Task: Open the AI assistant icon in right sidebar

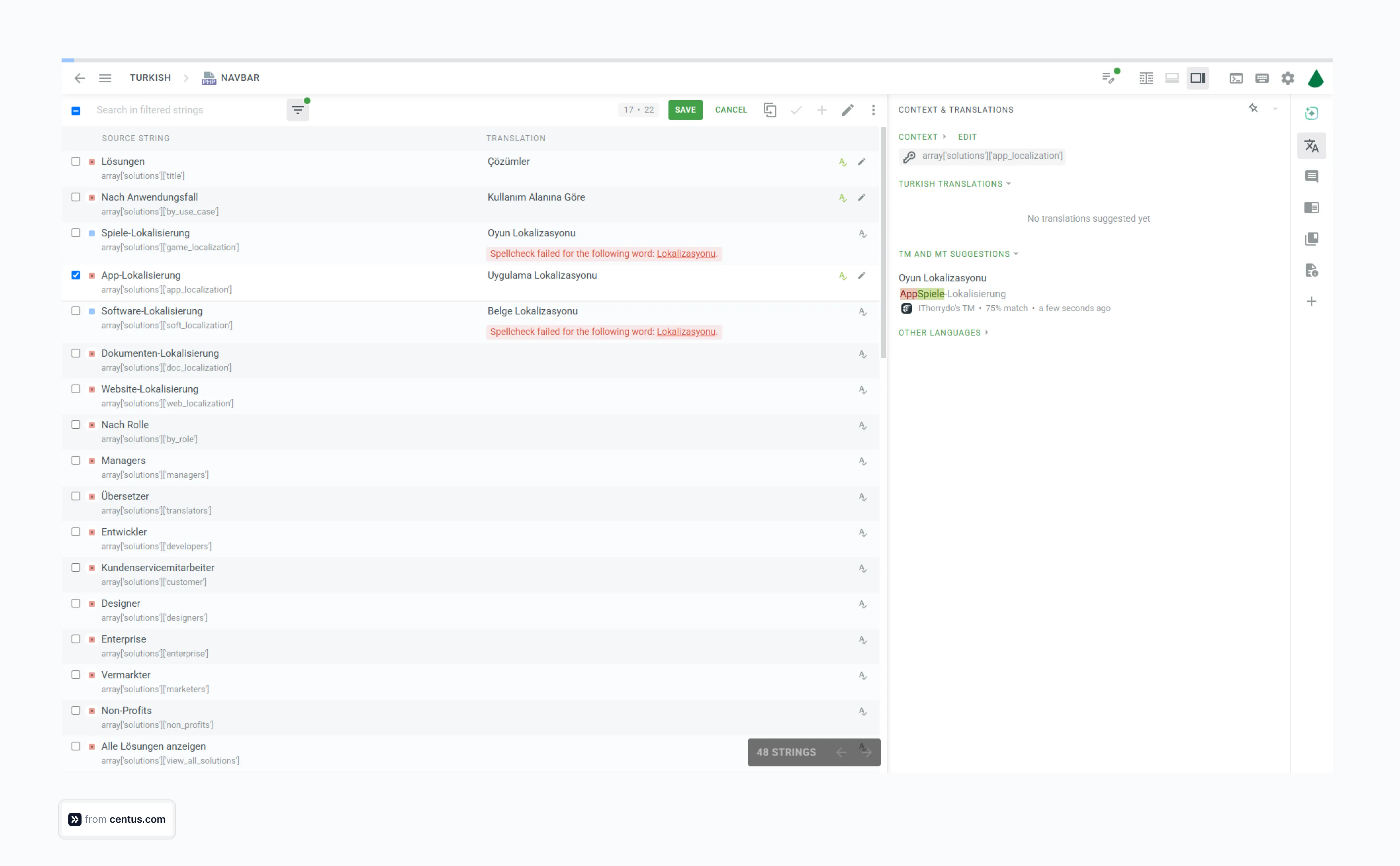Action: (1312, 113)
